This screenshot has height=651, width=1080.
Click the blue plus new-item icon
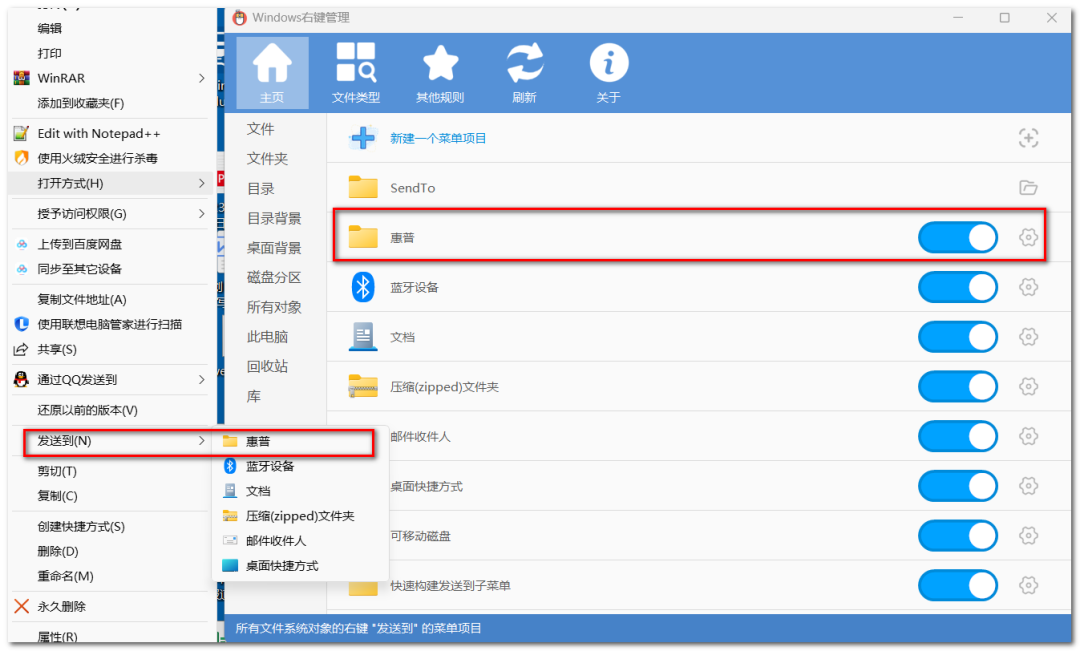point(362,138)
